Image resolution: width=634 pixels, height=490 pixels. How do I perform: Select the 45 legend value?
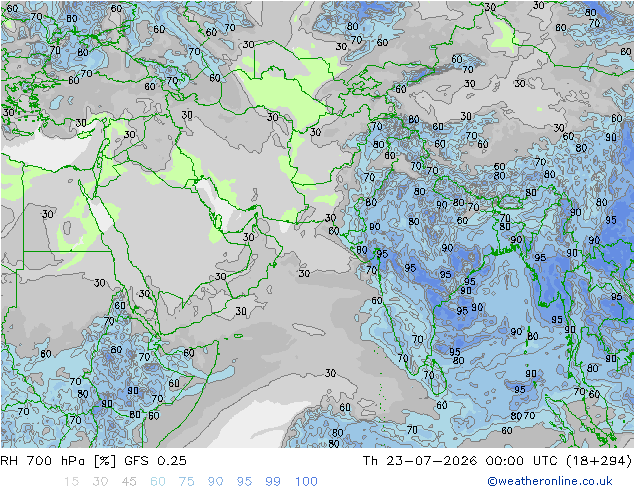pyautogui.click(x=129, y=482)
